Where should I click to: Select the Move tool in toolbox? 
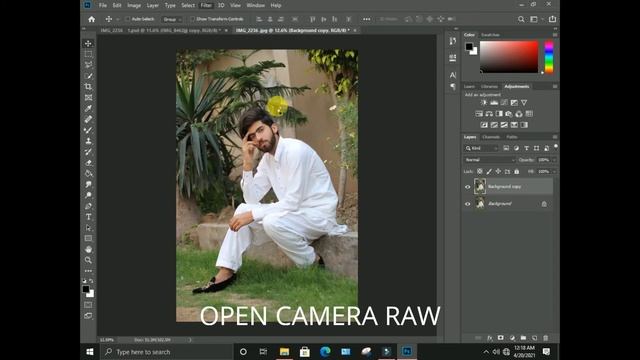point(88,43)
